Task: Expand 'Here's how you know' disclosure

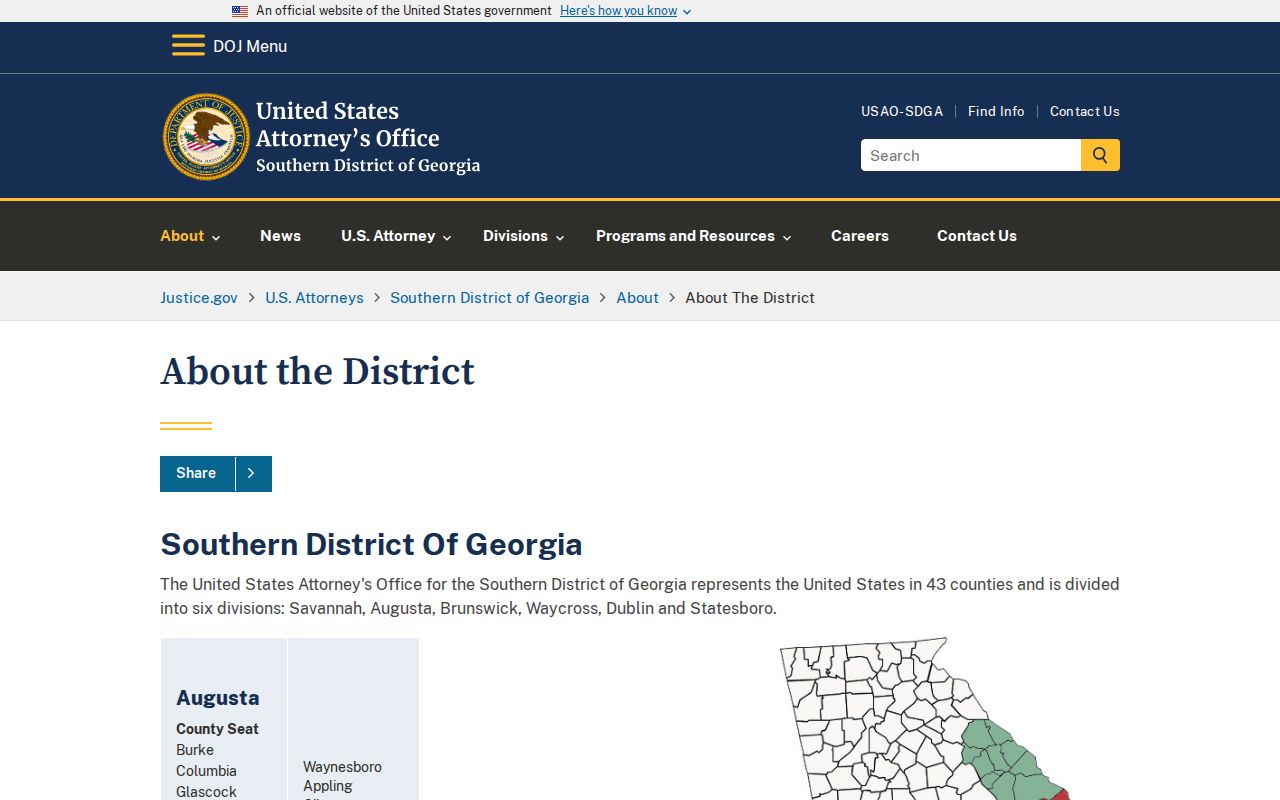Action: coord(625,11)
